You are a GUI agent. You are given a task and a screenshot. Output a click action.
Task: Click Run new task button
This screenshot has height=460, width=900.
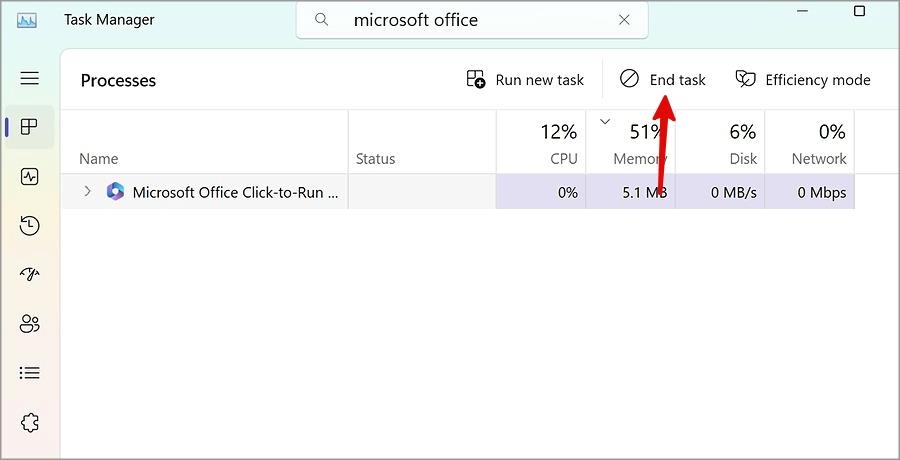[x=525, y=79]
